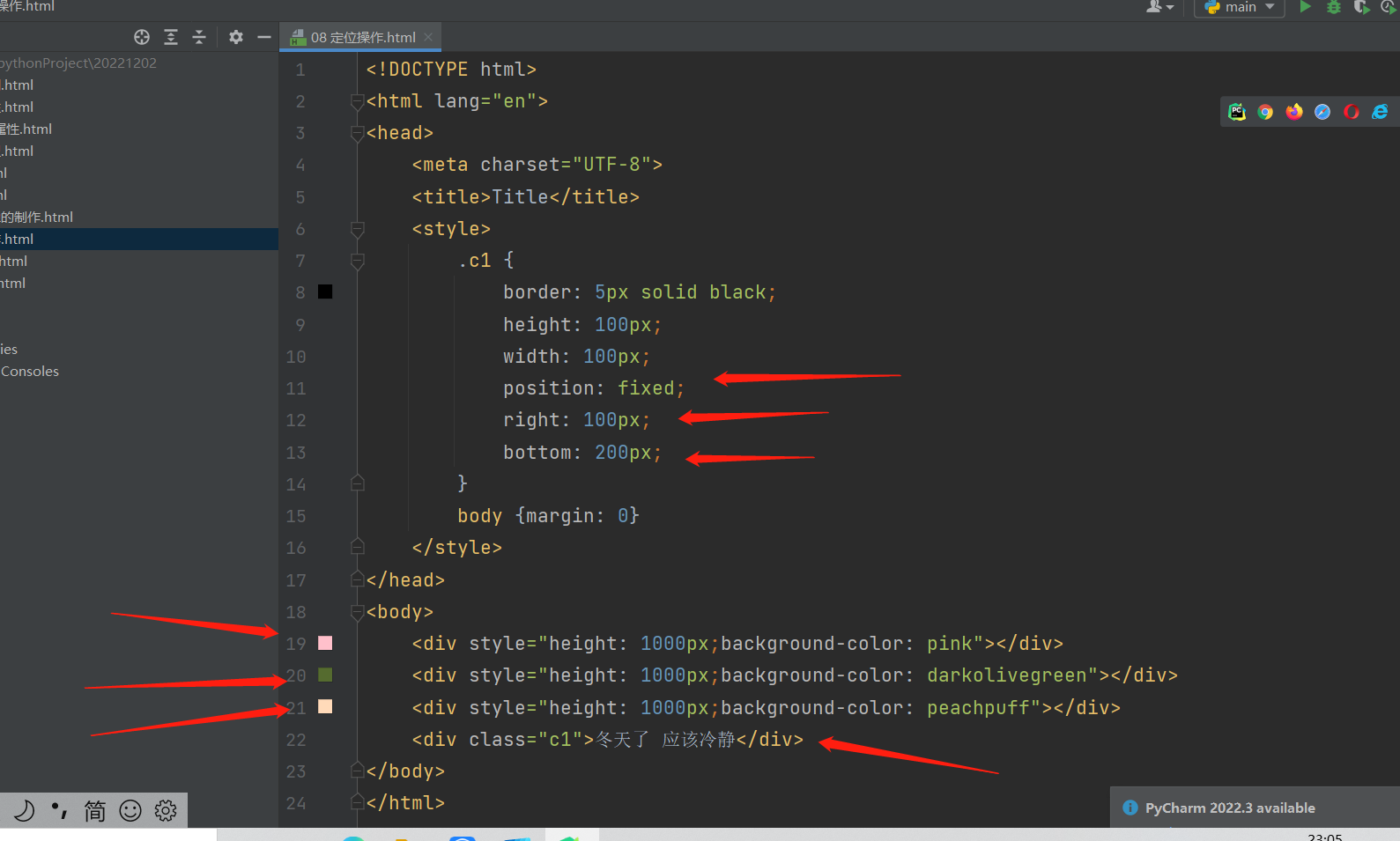The height and width of the screenshot is (841, 1400).
Task: Collapse the .c1 rule fold on line 7
Action: point(358,261)
